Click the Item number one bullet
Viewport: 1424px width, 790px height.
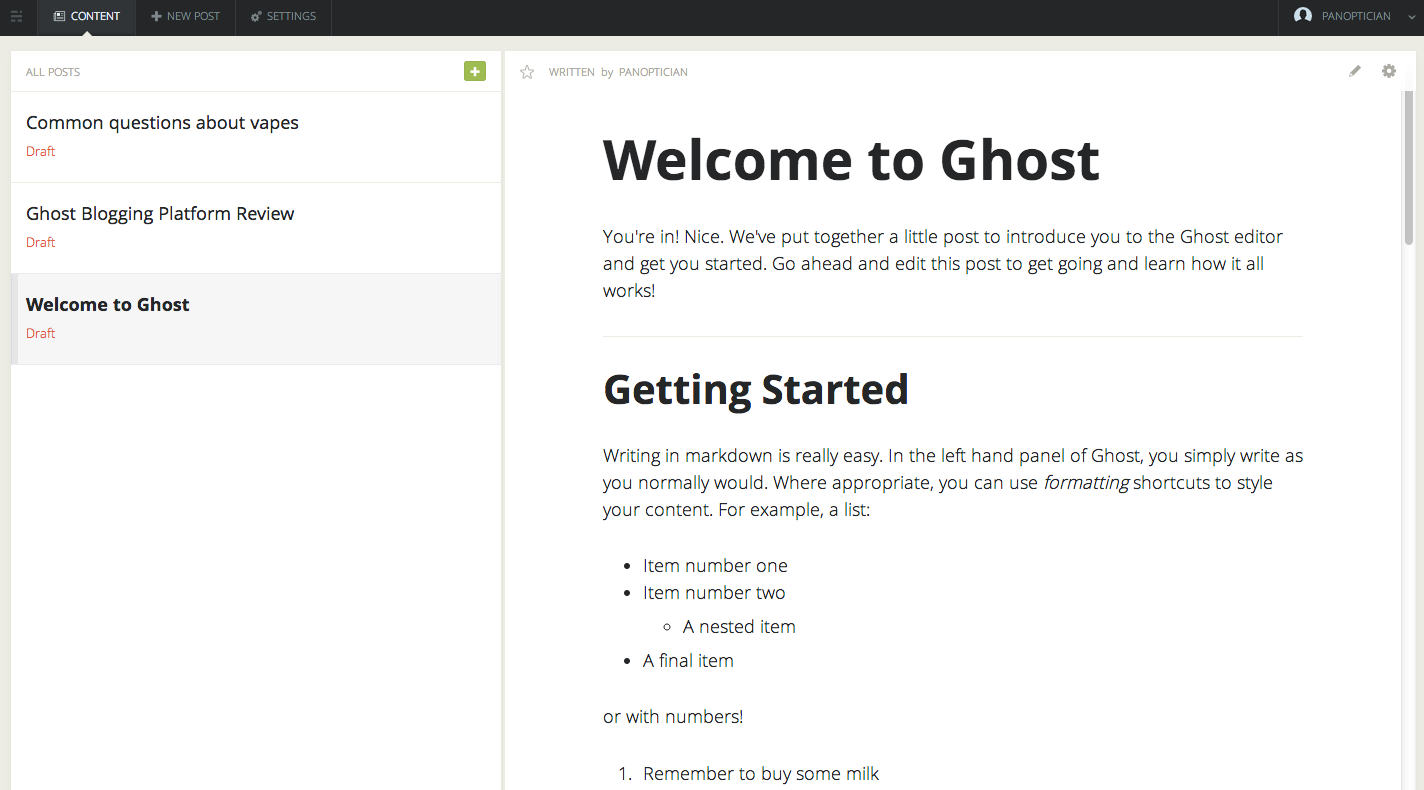coord(715,566)
